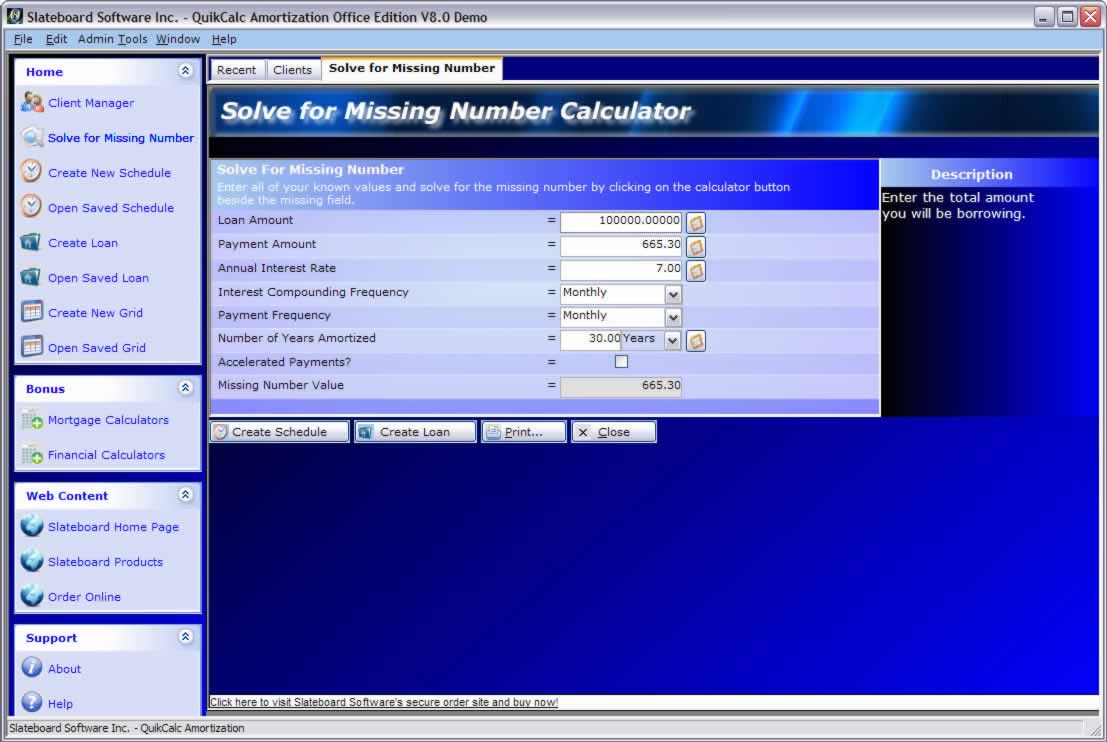The height and width of the screenshot is (742, 1107).
Task: Open the Years unit dropdown
Action: [673, 340]
